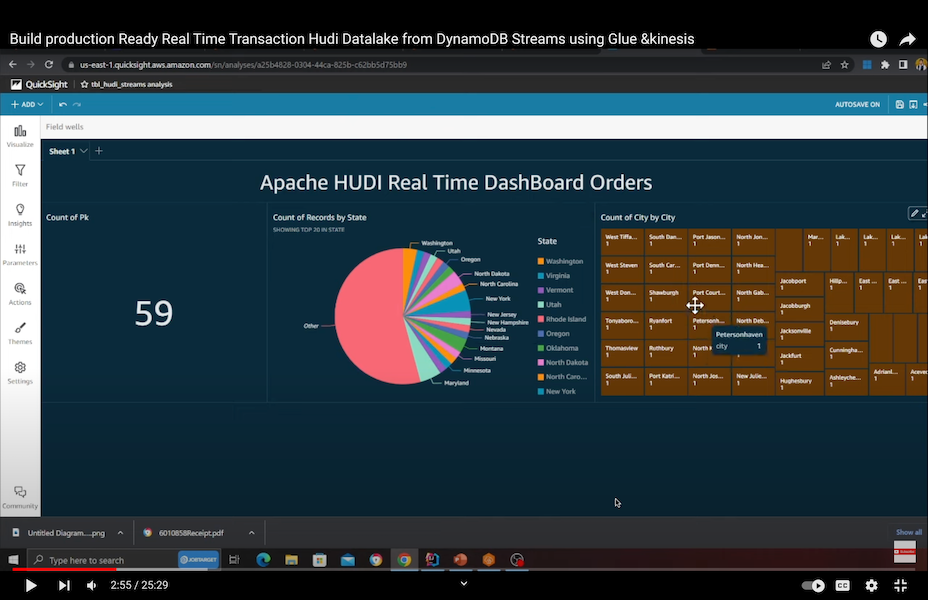Click Show all downloads link
The image size is (928, 600).
pos(908,532)
